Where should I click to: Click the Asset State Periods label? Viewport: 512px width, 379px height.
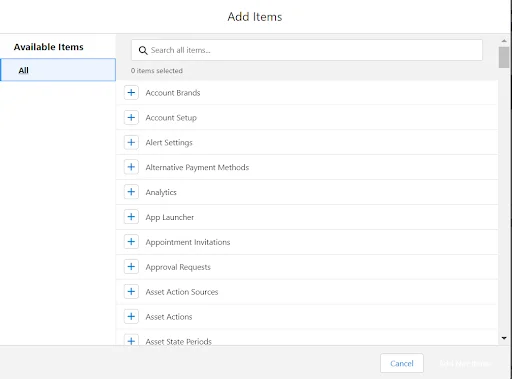point(178,341)
